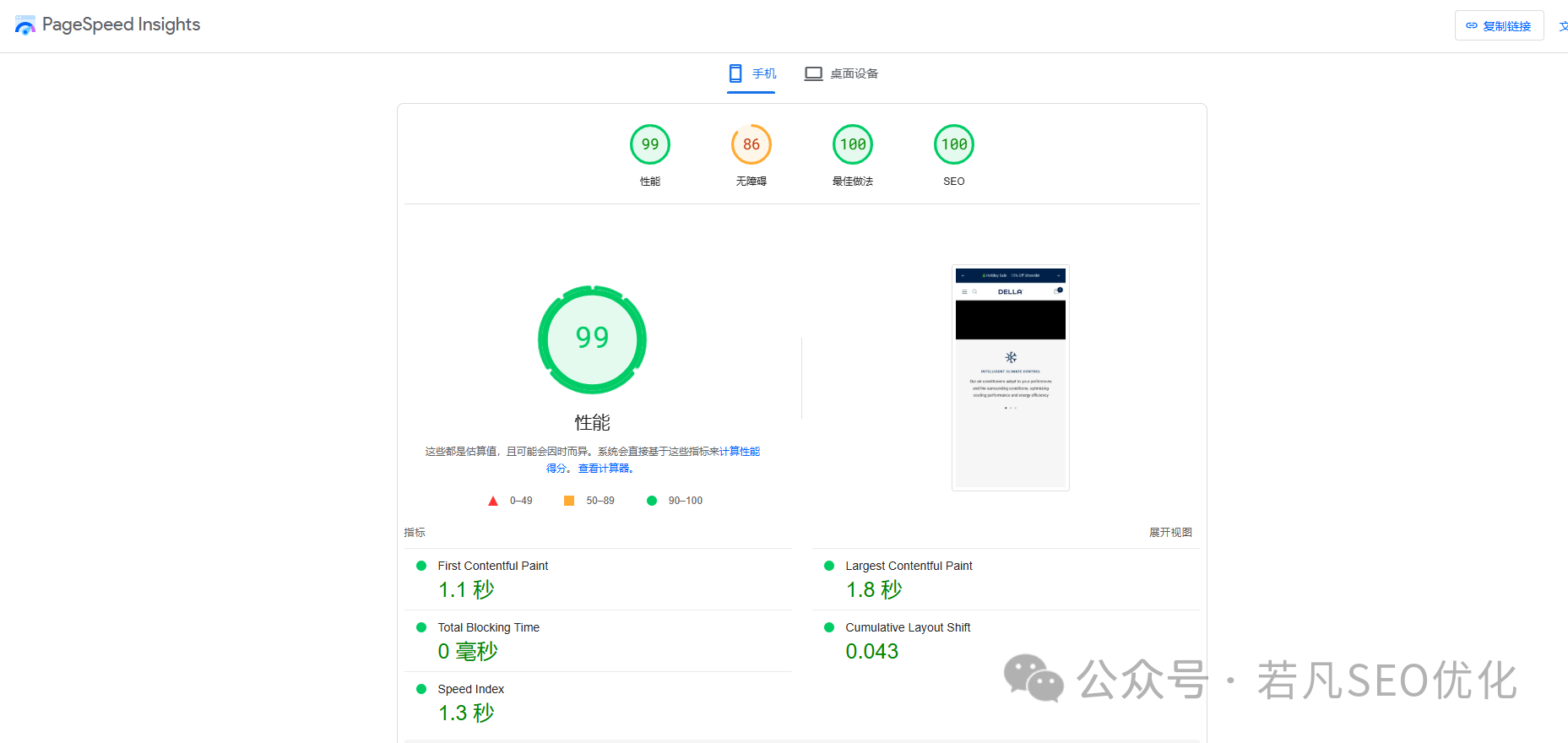Image resolution: width=1568 pixels, height=743 pixels.
Task: Click the large 99 performance gauge
Action: (592, 339)
